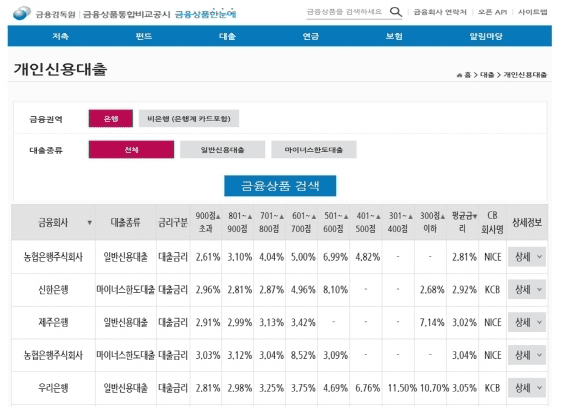
Task: Open 금융회사 연락처 link
Action: click(x=440, y=12)
